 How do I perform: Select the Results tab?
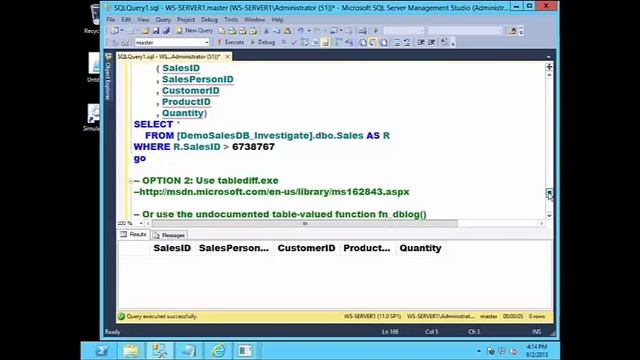[133, 235]
